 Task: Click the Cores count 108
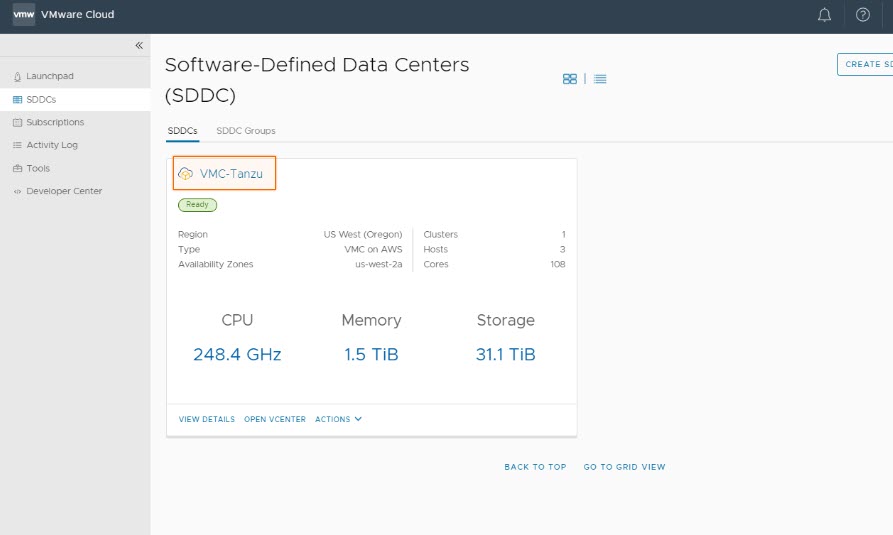pos(558,264)
